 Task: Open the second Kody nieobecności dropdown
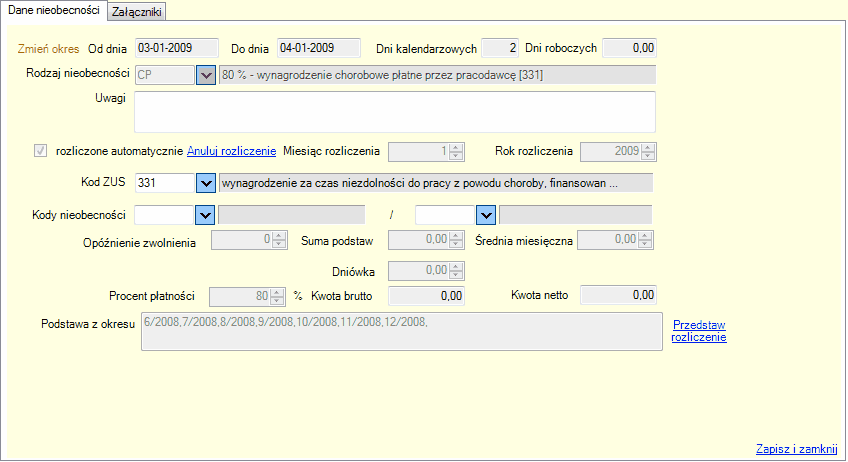[x=486, y=214]
